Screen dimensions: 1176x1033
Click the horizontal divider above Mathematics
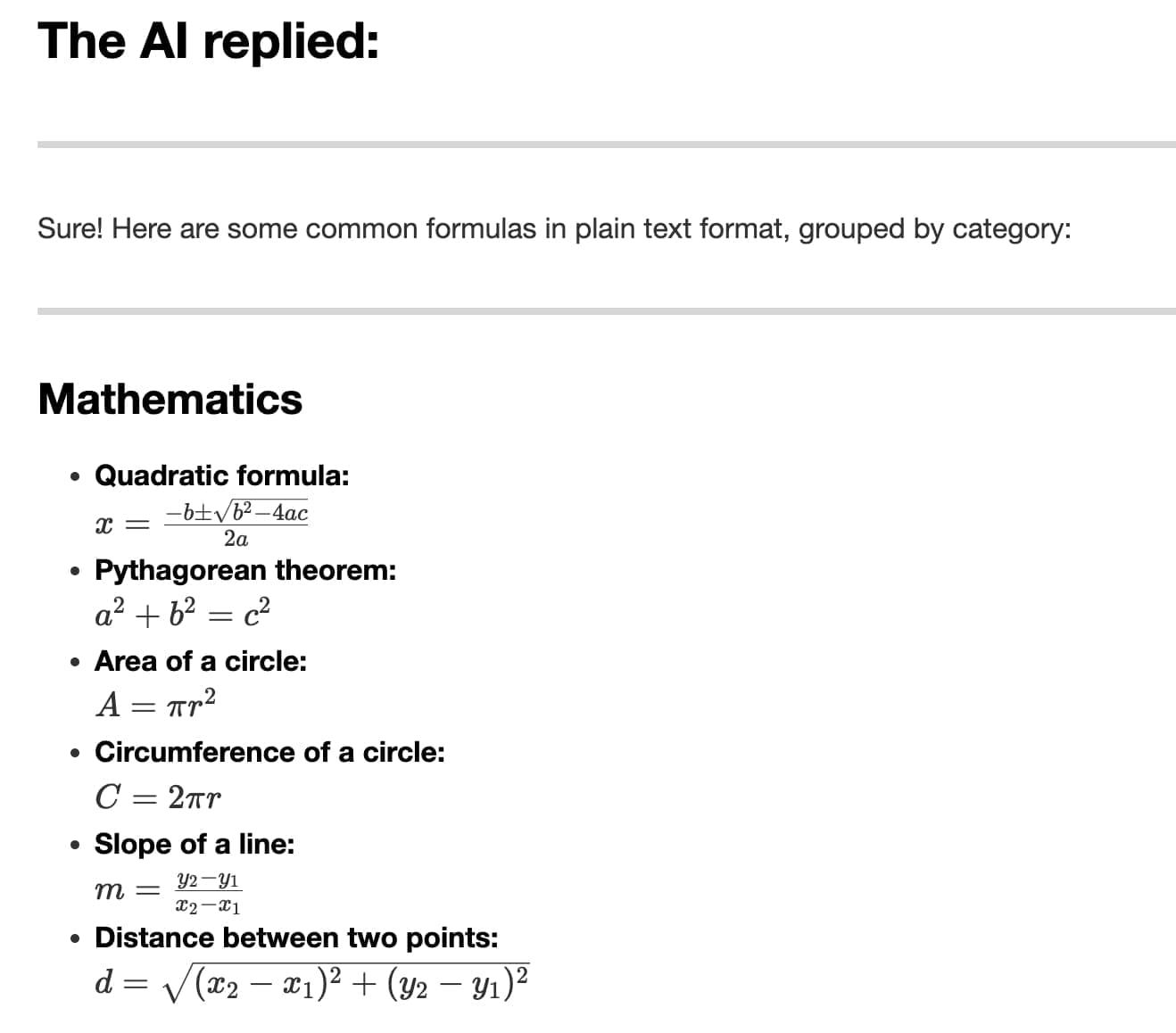pyautogui.click(x=607, y=311)
